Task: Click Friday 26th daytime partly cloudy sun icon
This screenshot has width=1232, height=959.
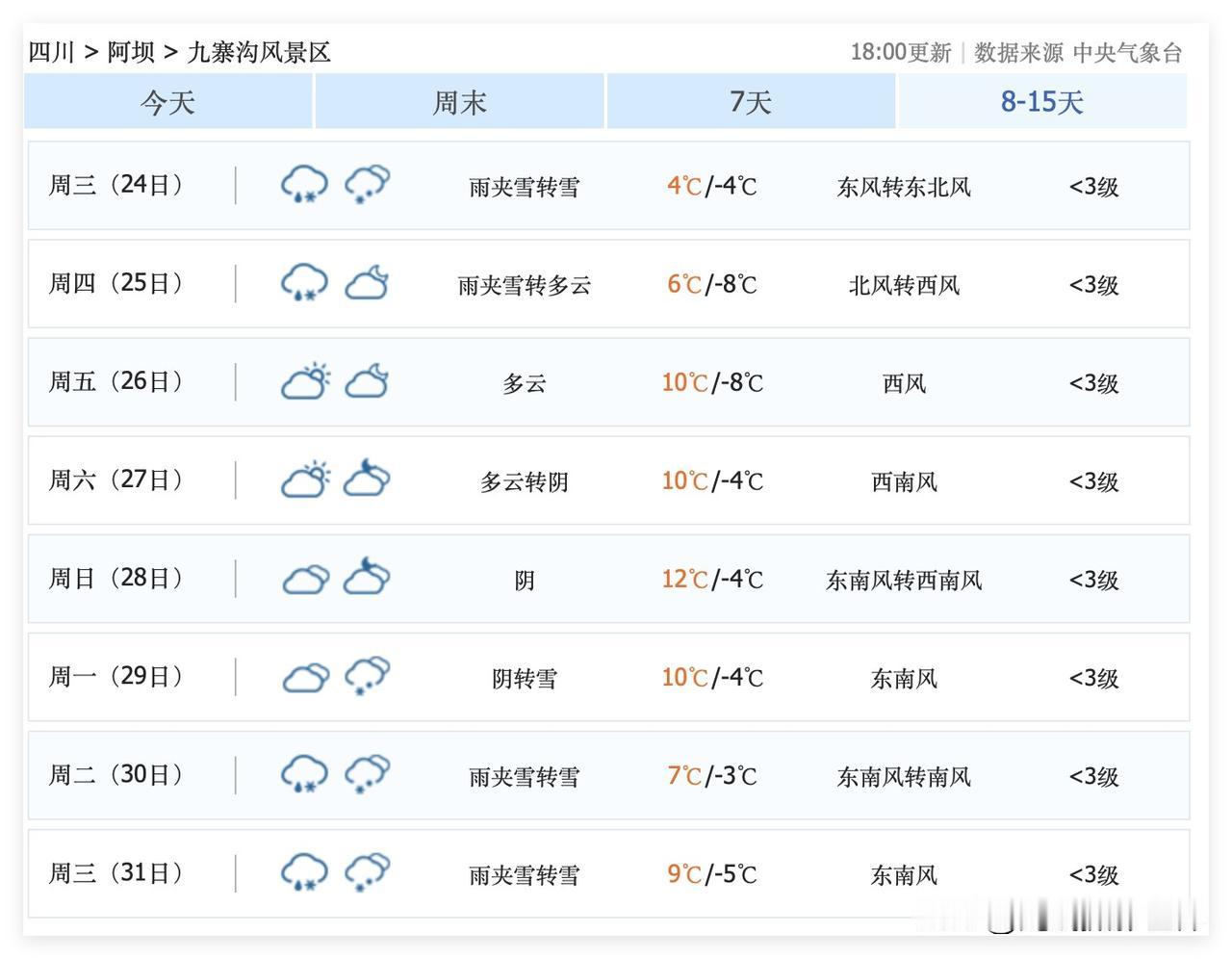Action: pos(304,381)
